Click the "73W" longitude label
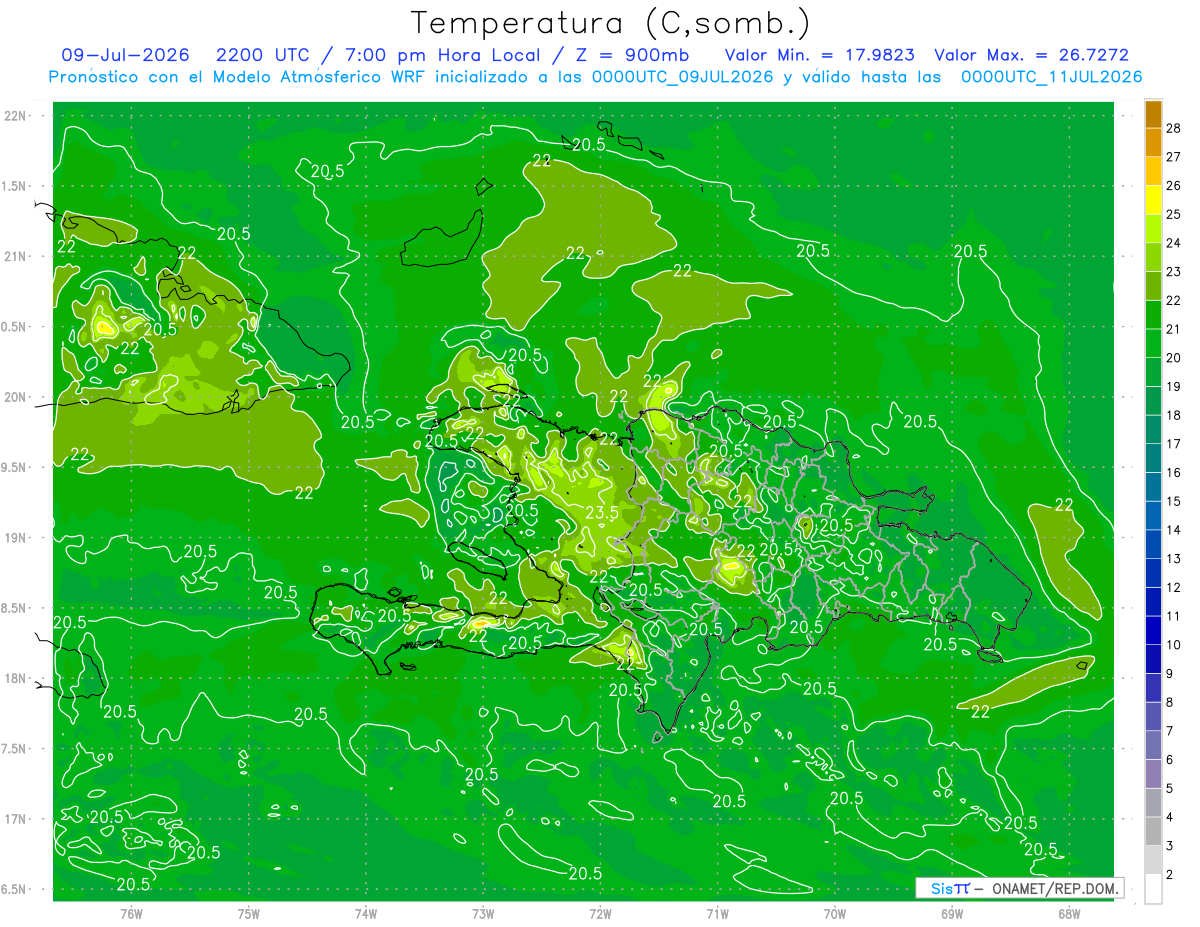Image resolution: width=1200 pixels, height=927 pixels. pos(483,913)
